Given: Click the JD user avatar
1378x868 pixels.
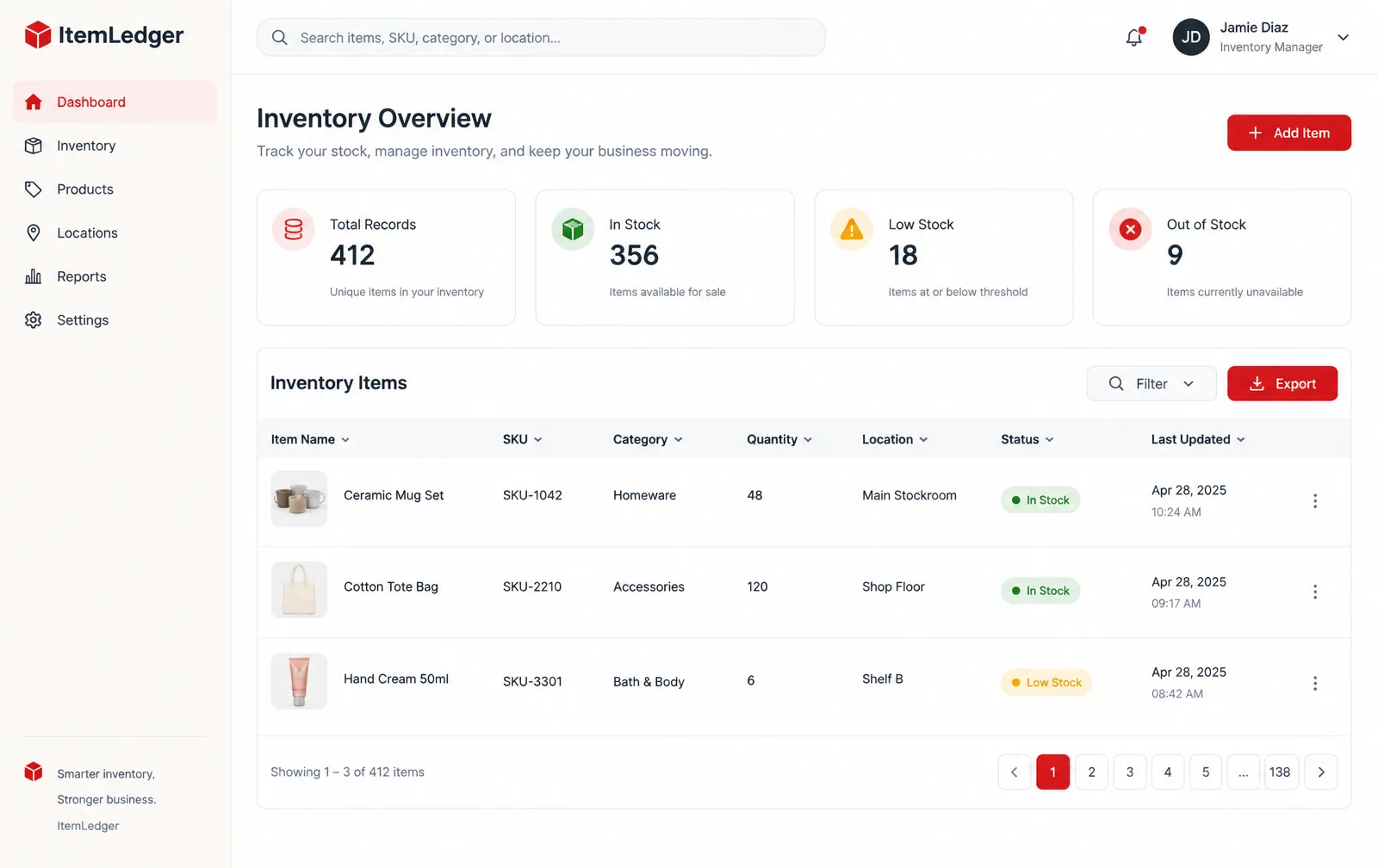Looking at the screenshot, I should (x=1191, y=37).
